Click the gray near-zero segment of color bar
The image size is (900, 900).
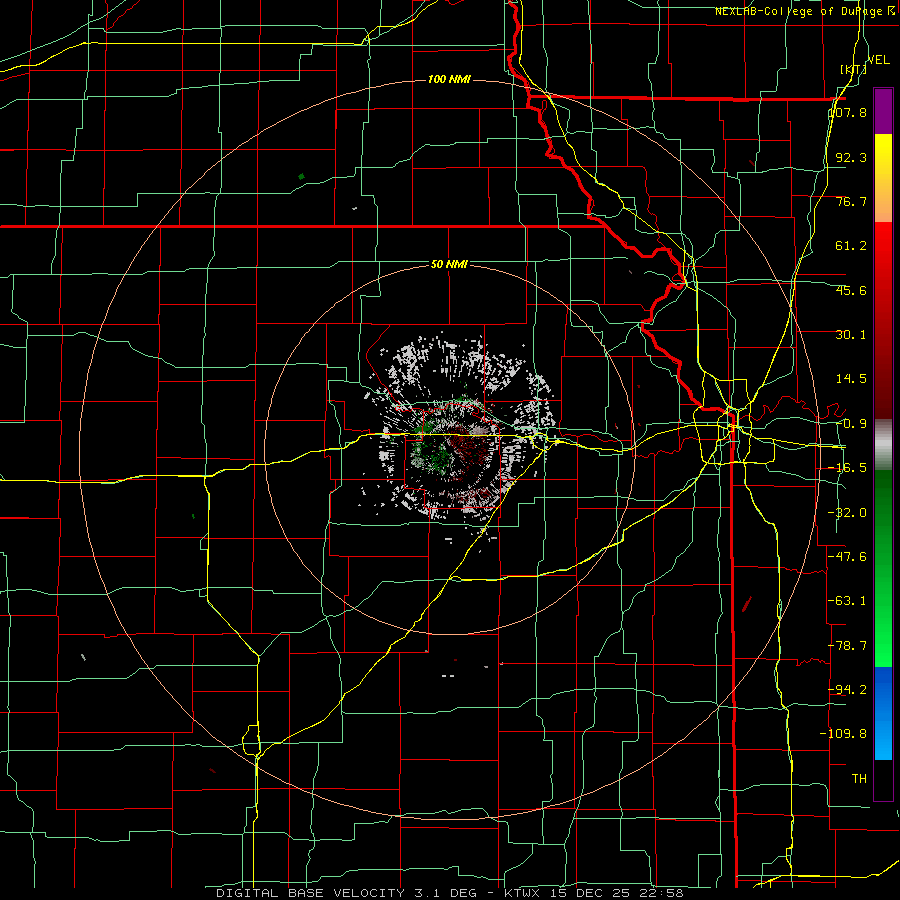pos(883,443)
